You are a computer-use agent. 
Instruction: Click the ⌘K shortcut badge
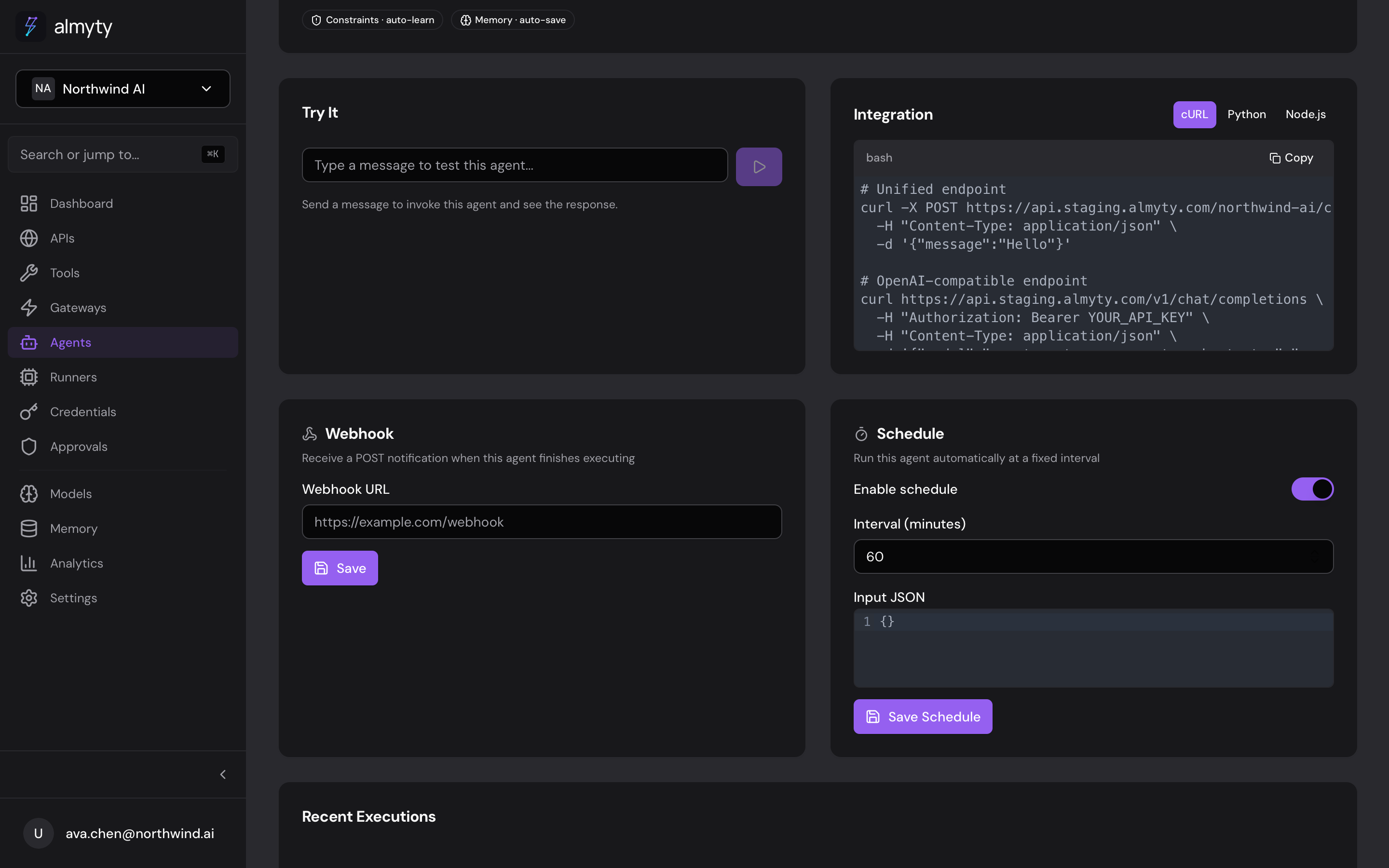point(213,154)
